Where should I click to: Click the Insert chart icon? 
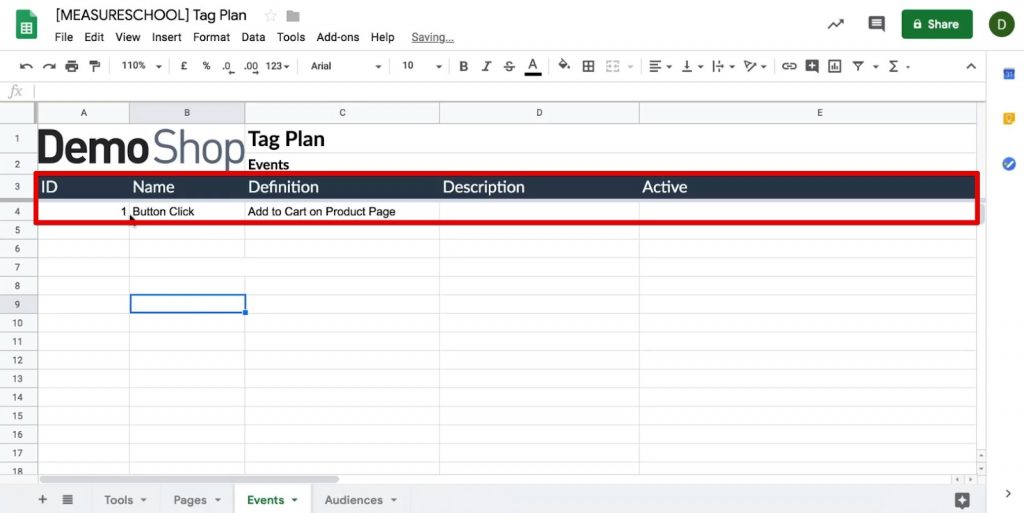(835, 66)
